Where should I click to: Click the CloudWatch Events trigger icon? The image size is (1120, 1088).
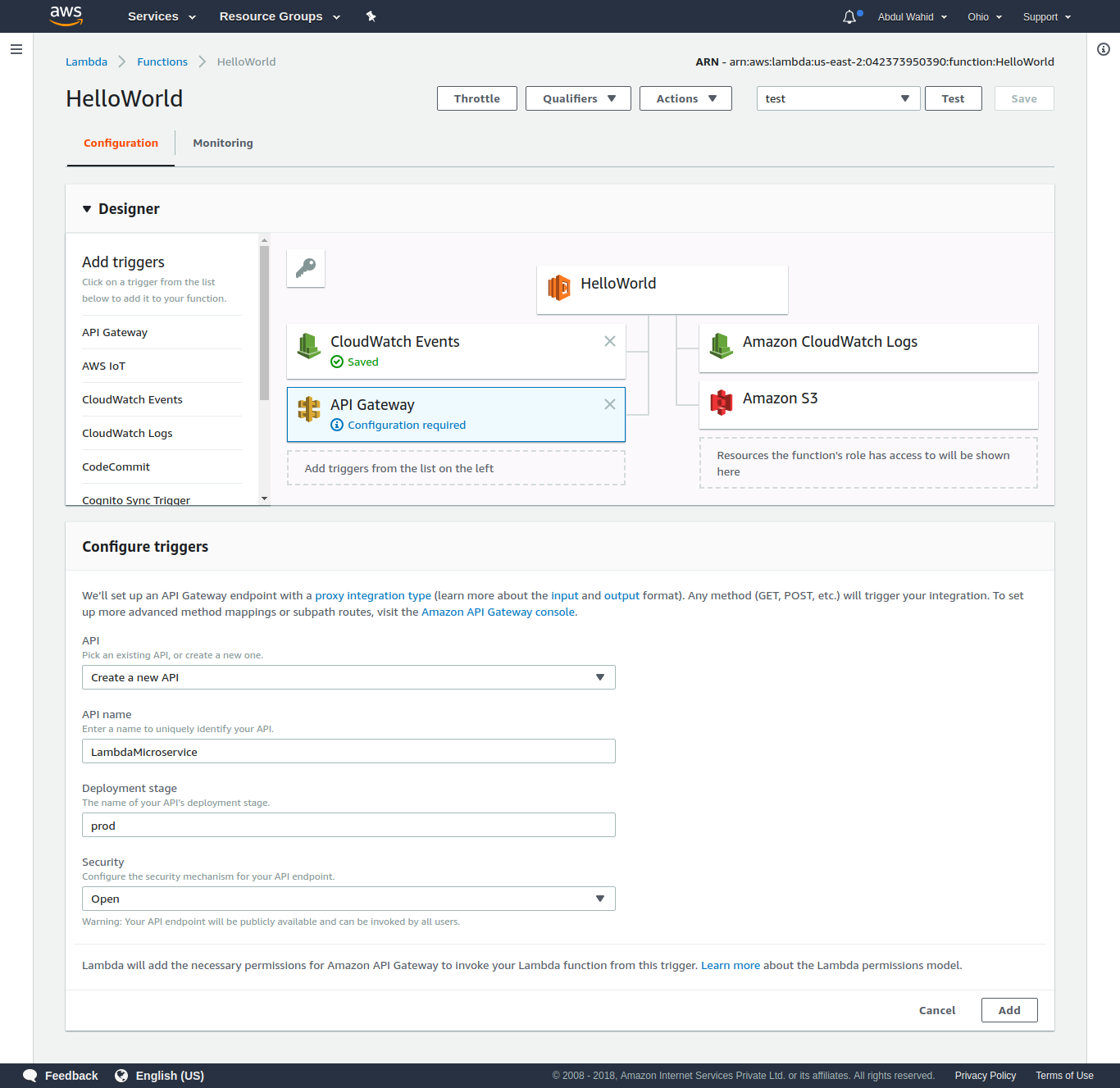point(309,346)
